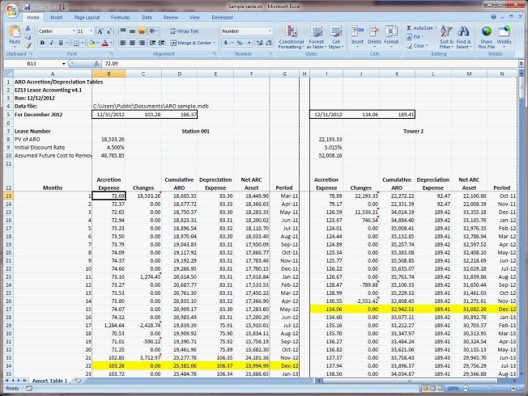Open Sort & Filter menu
528x396 pixels.
pyautogui.click(x=447, y=37)
